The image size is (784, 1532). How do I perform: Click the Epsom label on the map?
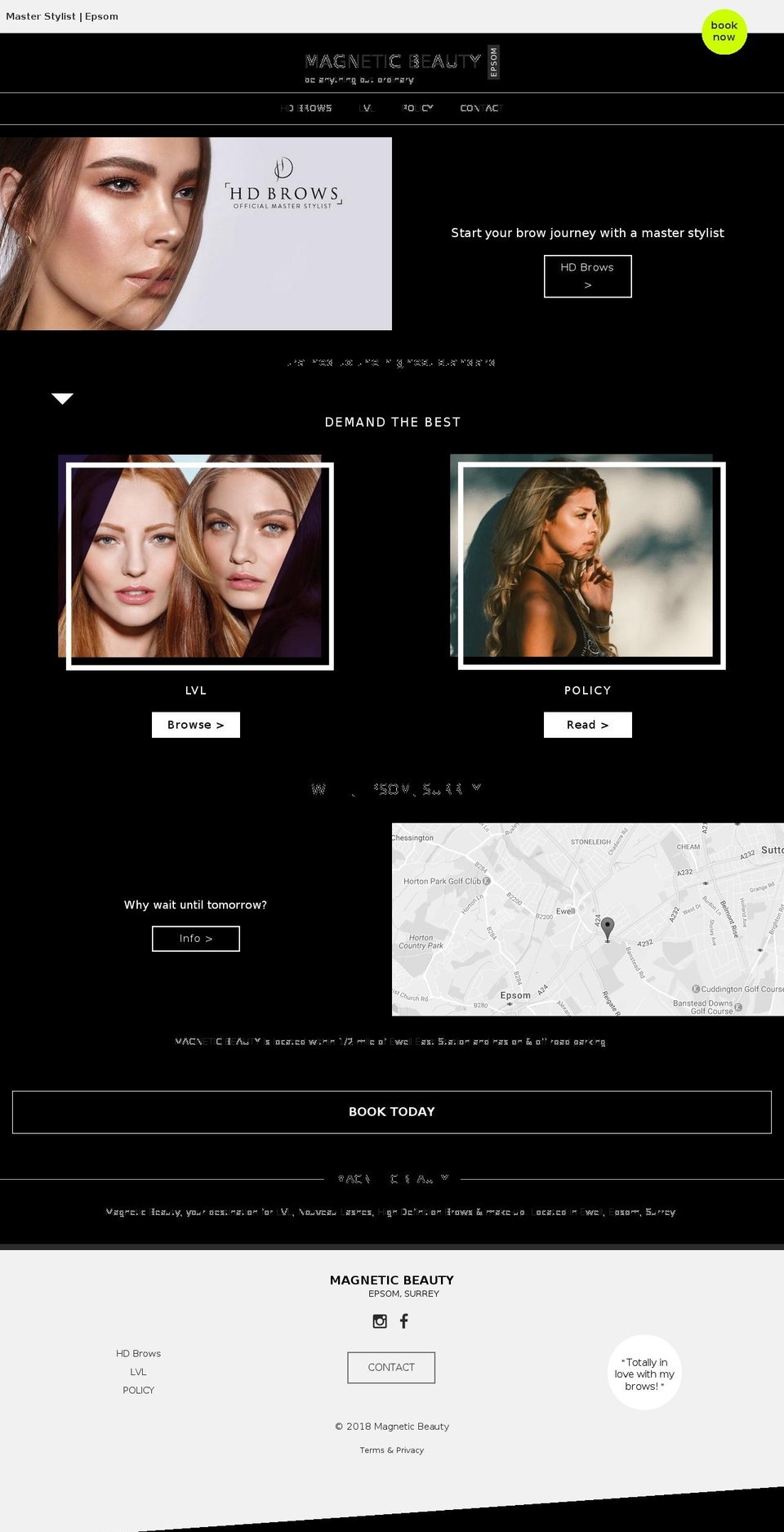tap(515, 995)
